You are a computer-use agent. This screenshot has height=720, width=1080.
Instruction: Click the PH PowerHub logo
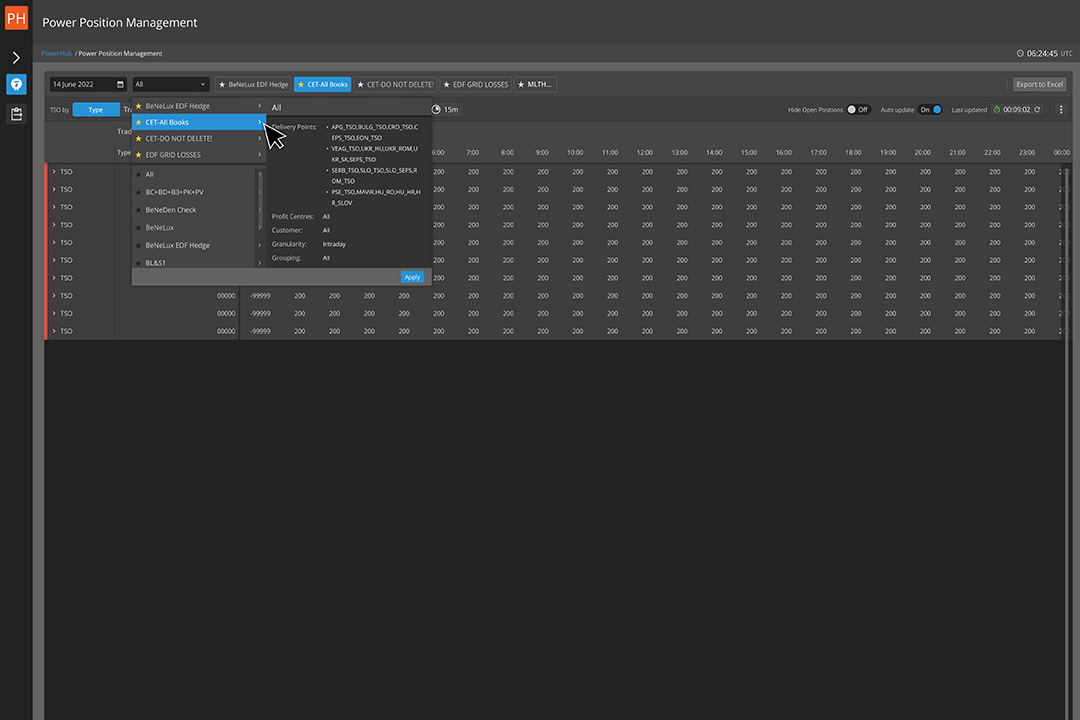(16, 18)
